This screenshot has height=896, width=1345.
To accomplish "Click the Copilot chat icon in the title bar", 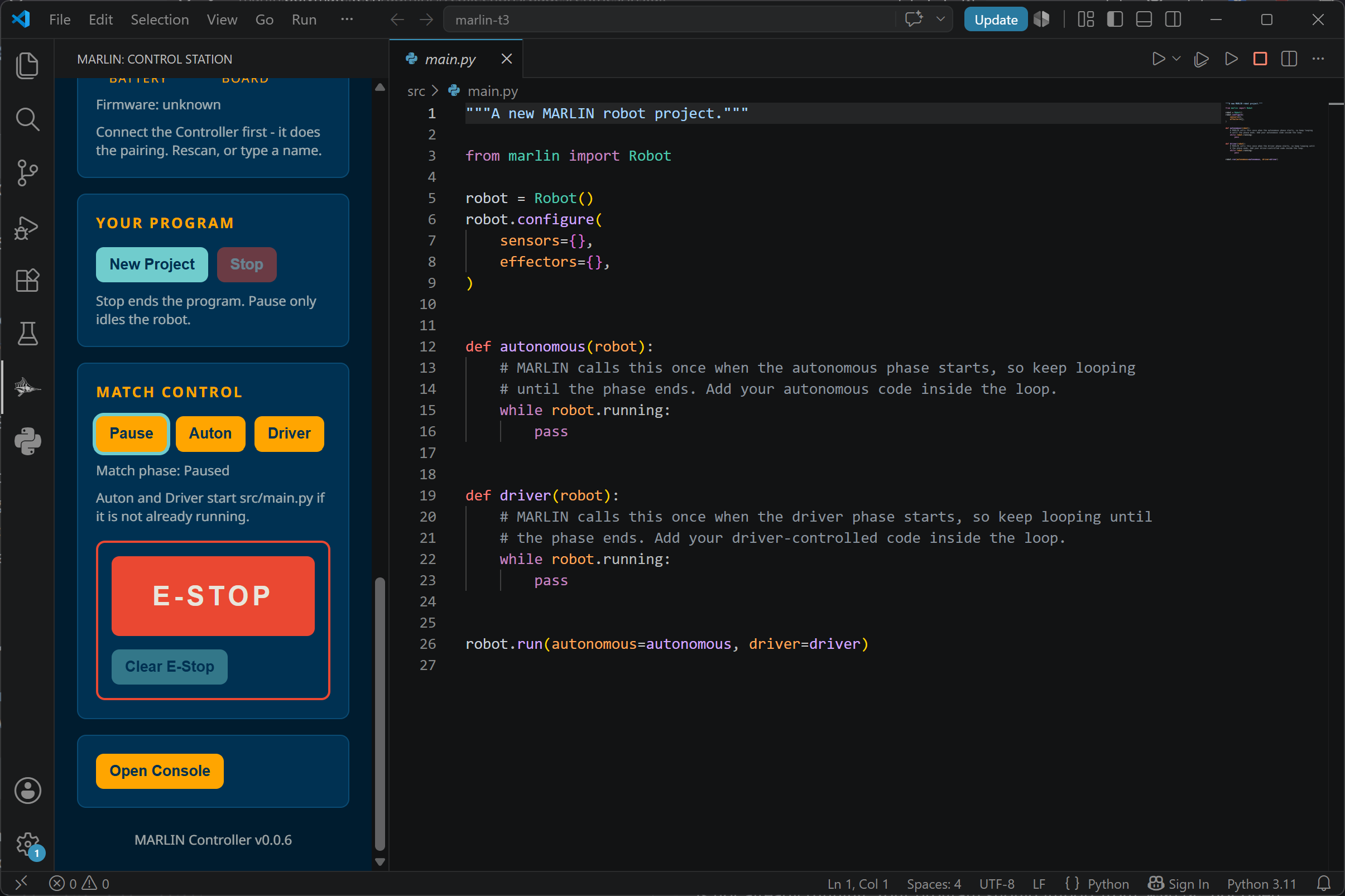I will pyautogui.click(x=914, y=20).
